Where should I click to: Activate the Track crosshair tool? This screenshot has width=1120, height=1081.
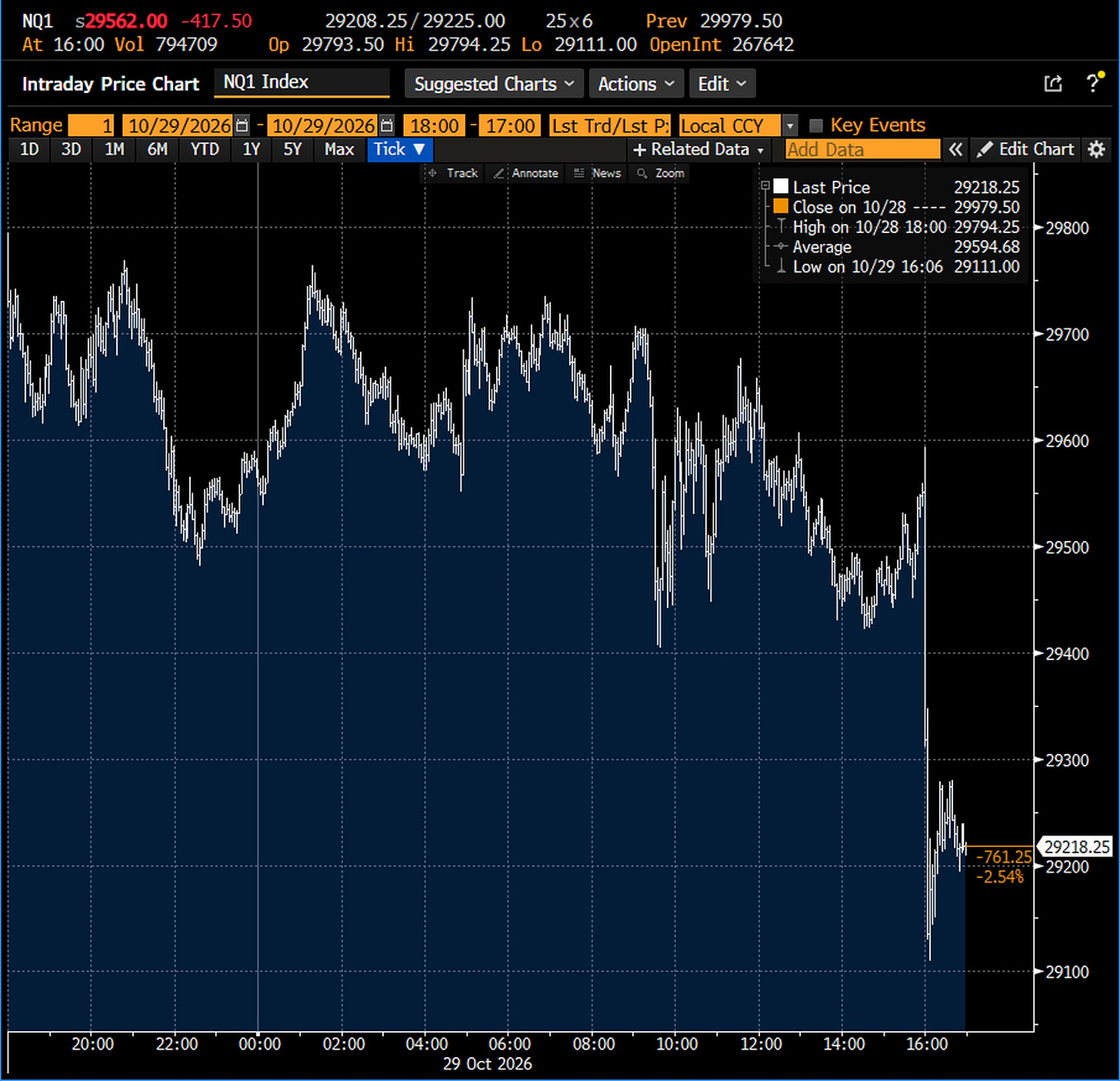click(x=453, y=173)
